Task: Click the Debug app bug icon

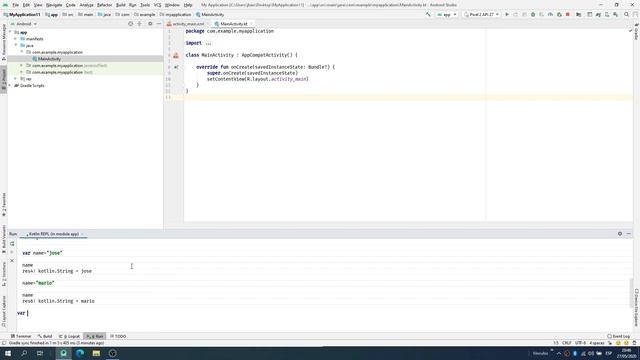Action: (x=533, y=14)
